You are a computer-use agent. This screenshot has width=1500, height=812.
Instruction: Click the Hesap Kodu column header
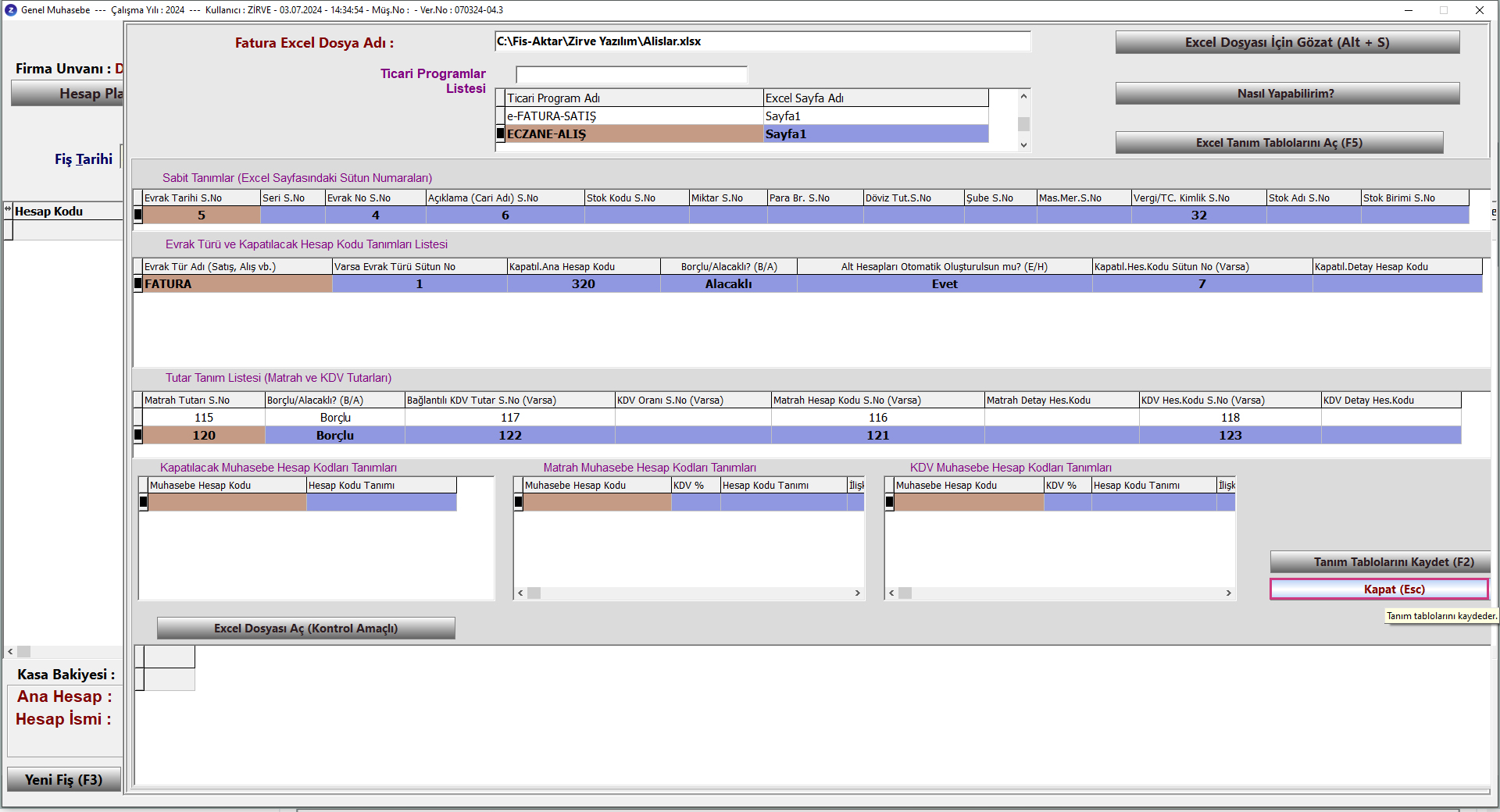coord(66,212)
